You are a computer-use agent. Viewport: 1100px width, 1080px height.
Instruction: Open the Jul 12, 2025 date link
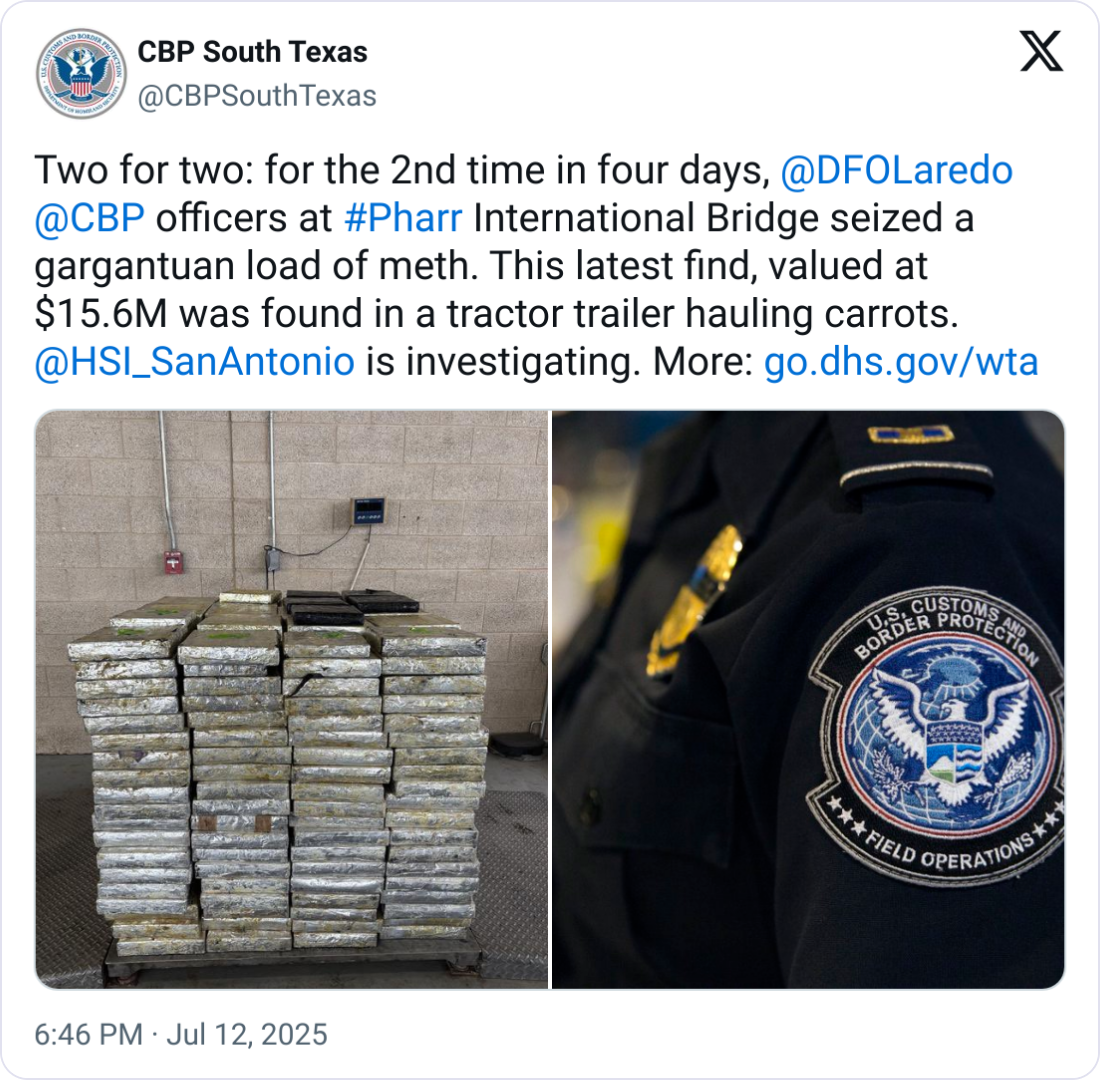(x=247, y=1035)
